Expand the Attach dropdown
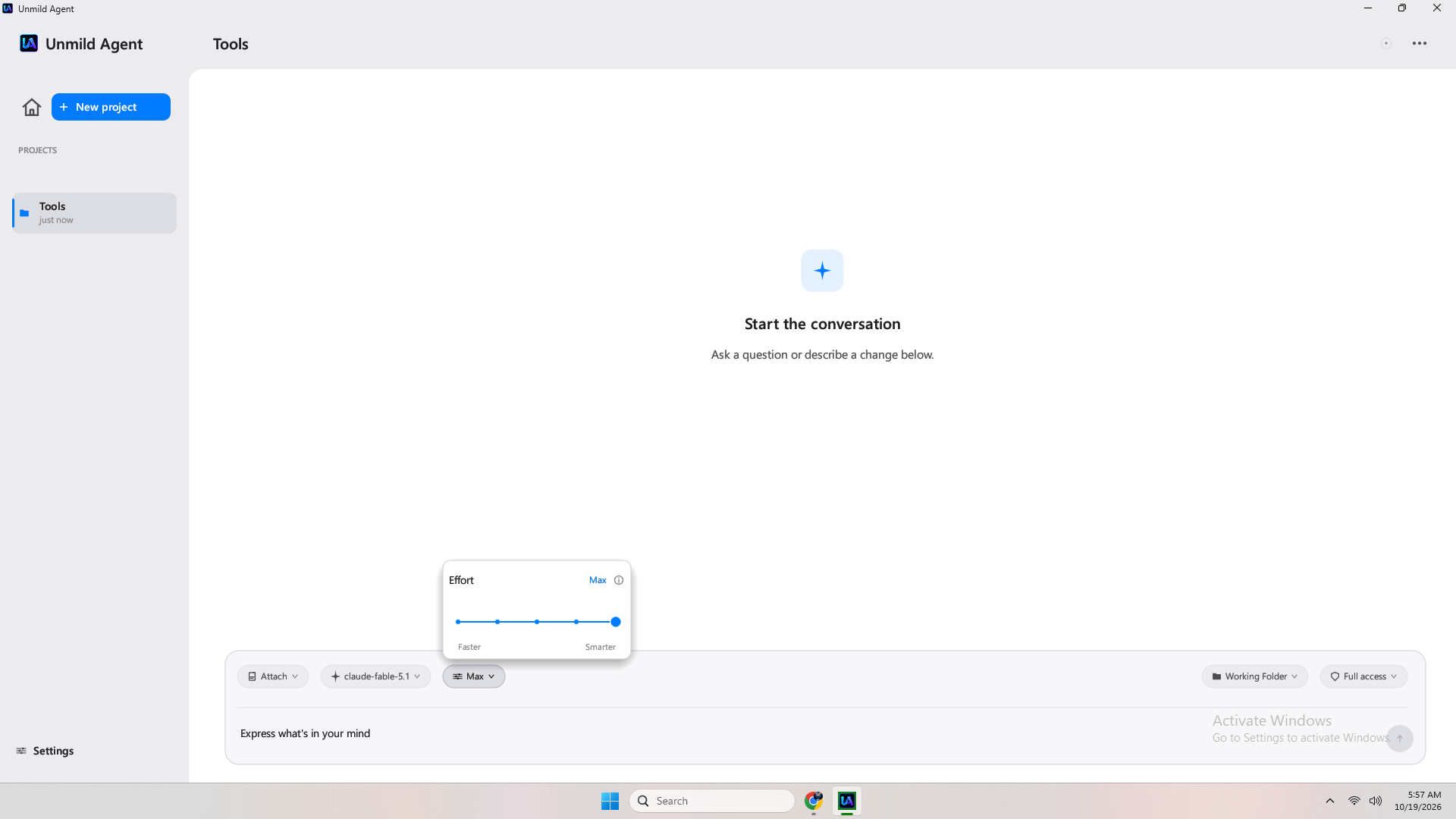 pos(273,676)
